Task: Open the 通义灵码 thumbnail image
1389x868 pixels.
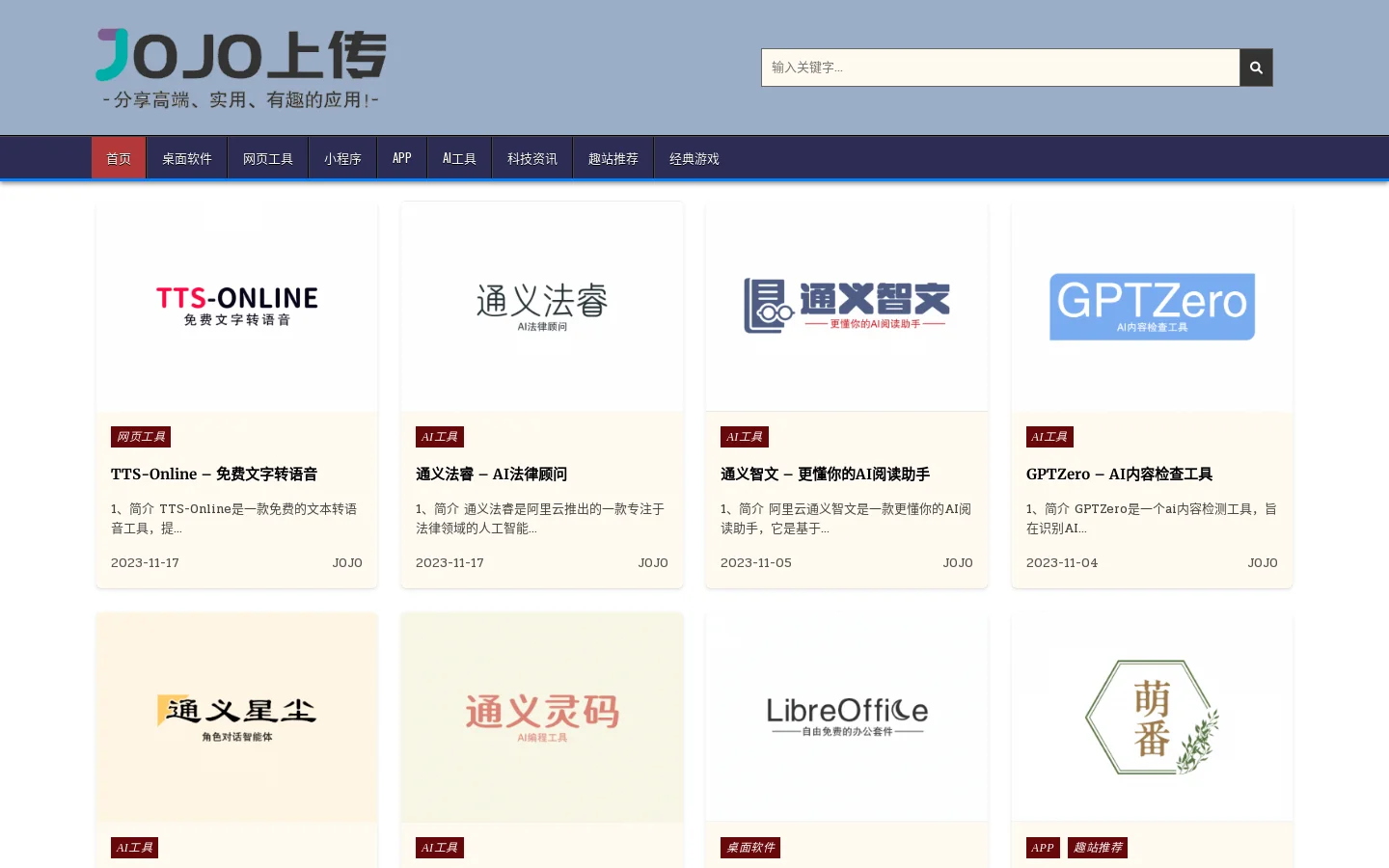Action: [x=542, y=718]
